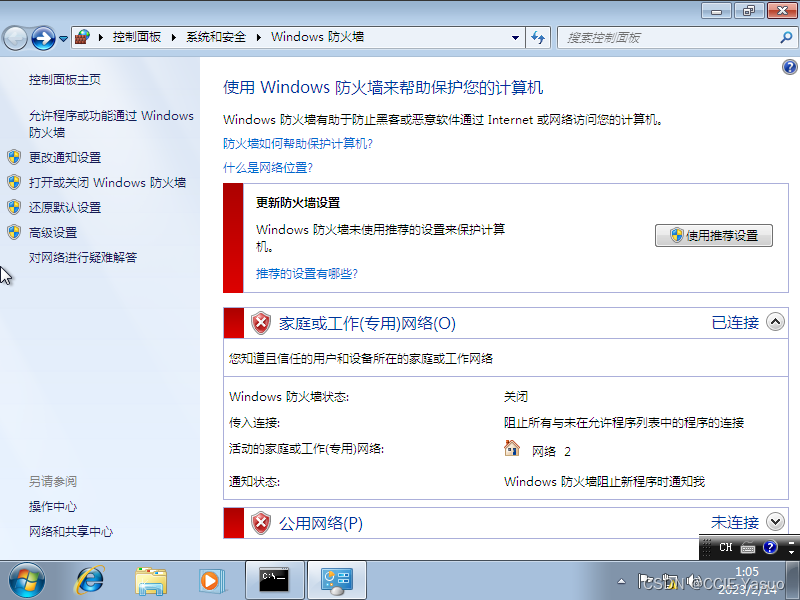Open 控制面板主页 link
The height and width of the screenshot is (600, 800).
pyautogui.click(x=65, y=80)
